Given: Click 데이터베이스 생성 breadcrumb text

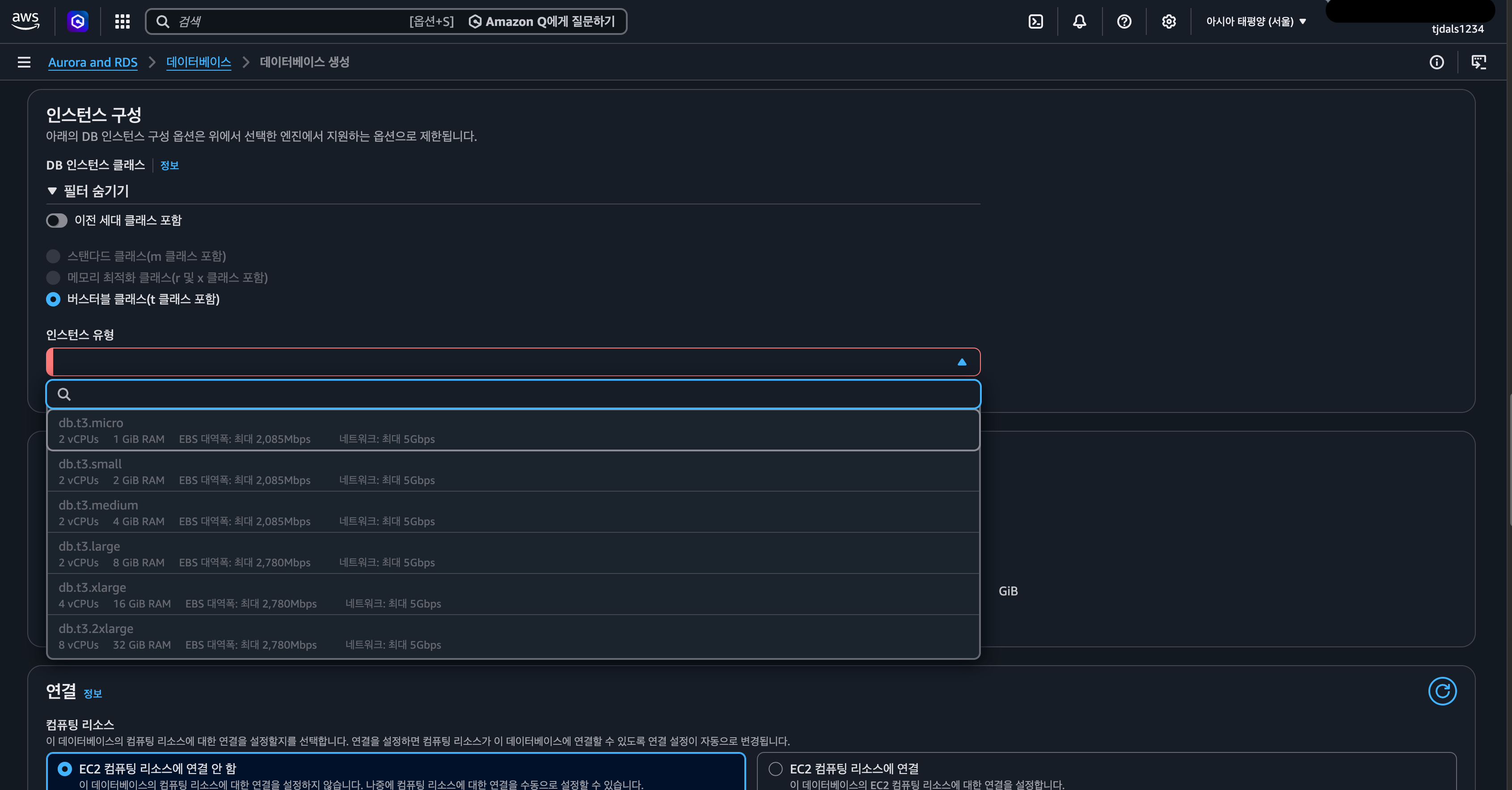Looking at the screenshot, I should [304, 62].
